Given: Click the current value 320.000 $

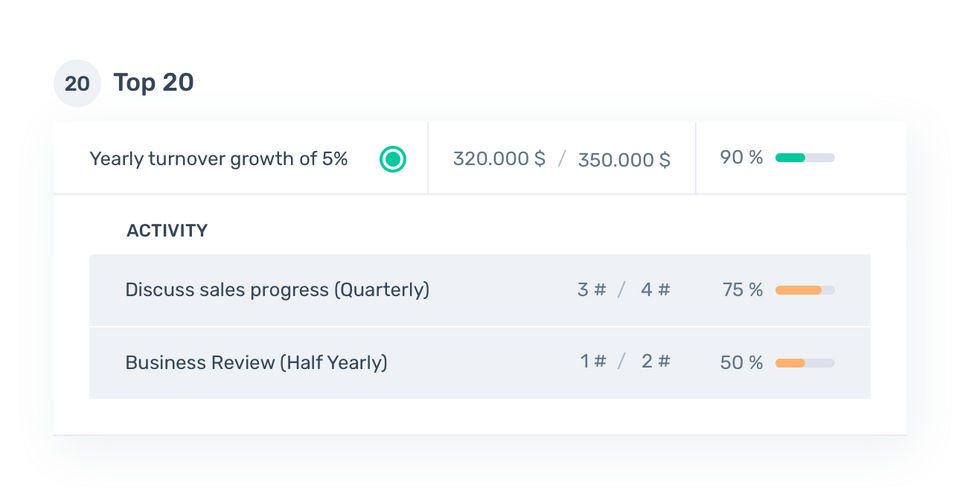Looking at the screenshot, I should point(499,159).
